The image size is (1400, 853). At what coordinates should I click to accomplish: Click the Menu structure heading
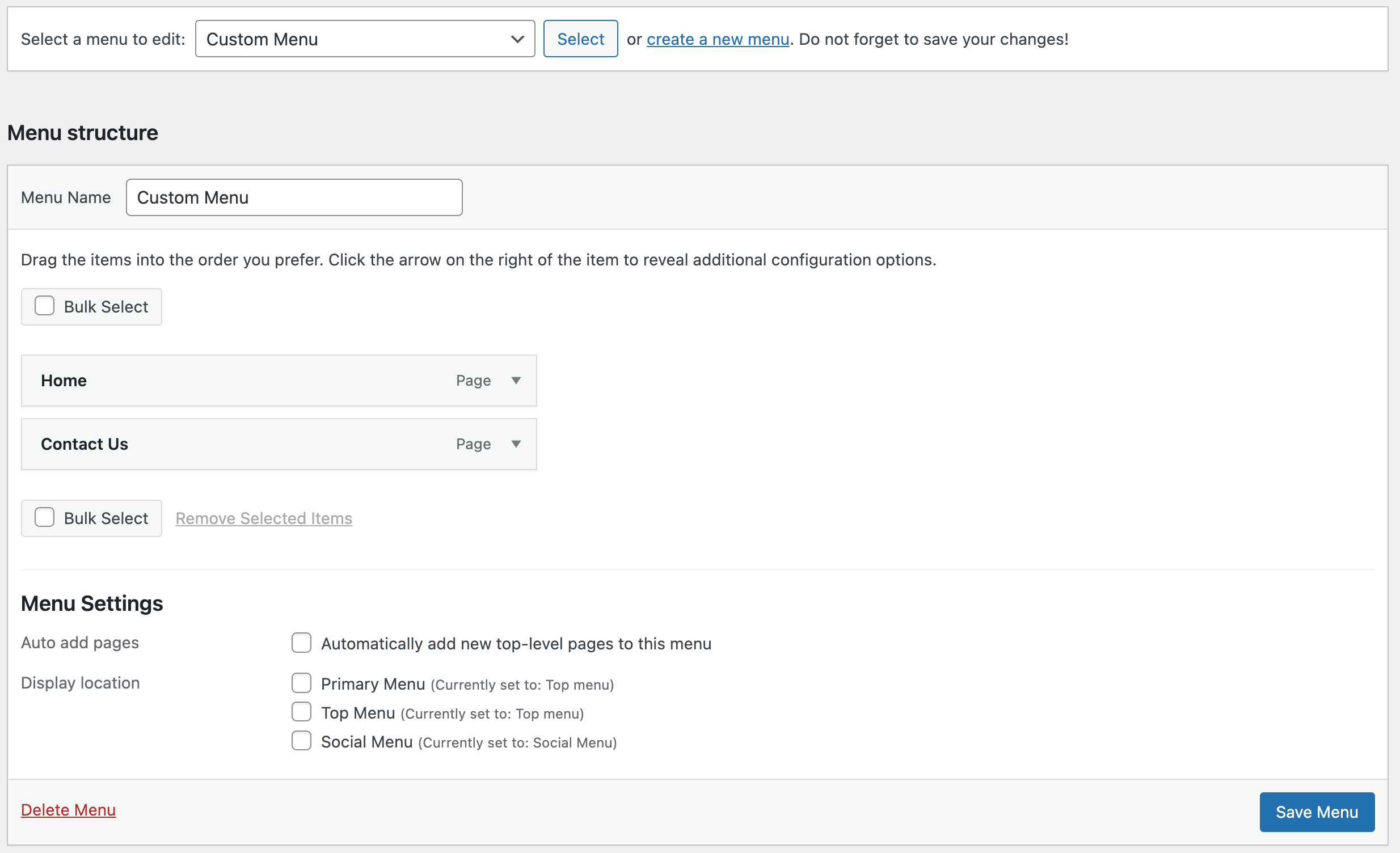tap(82, 133)
